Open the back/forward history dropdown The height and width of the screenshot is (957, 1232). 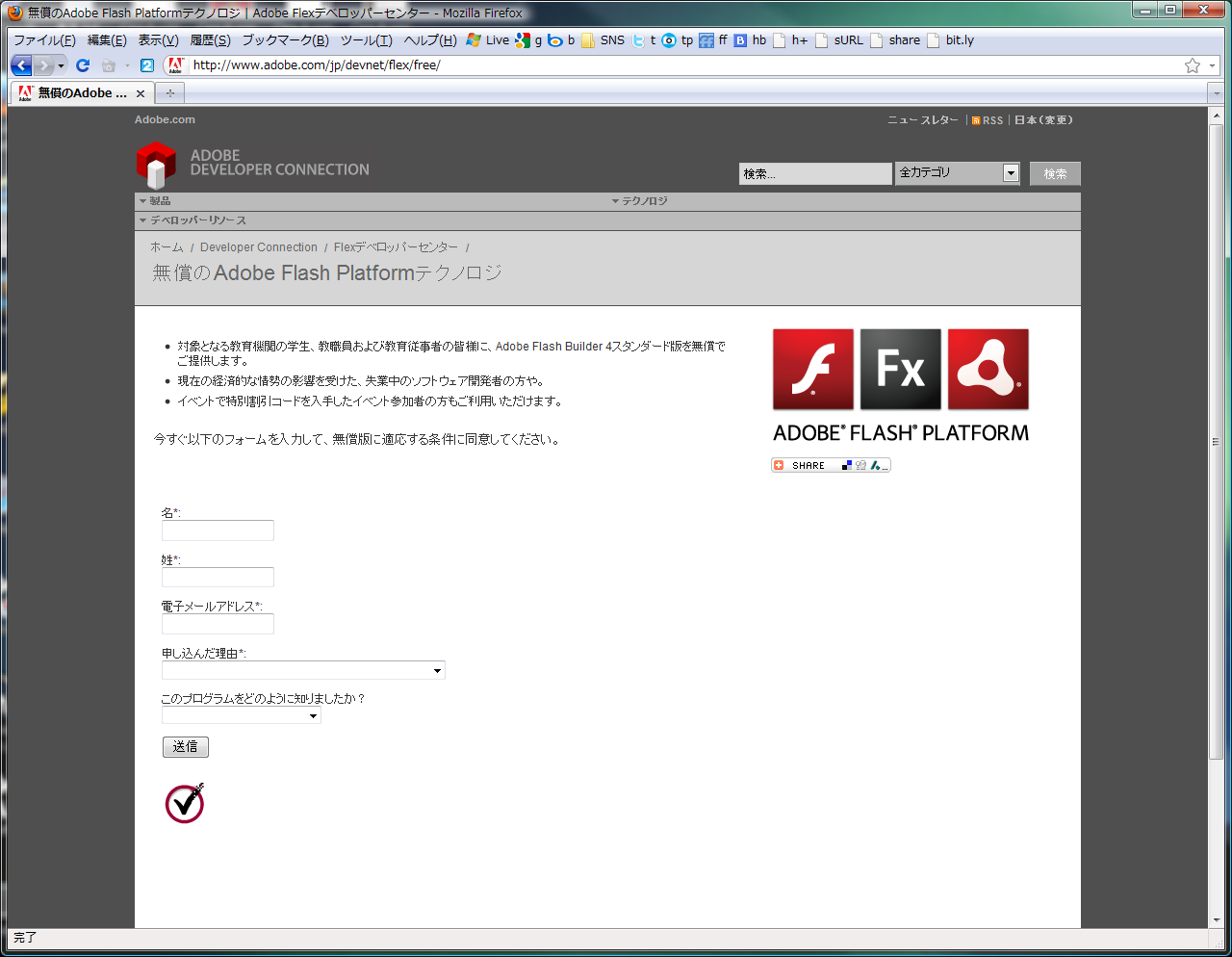click(x=62, y=65)
